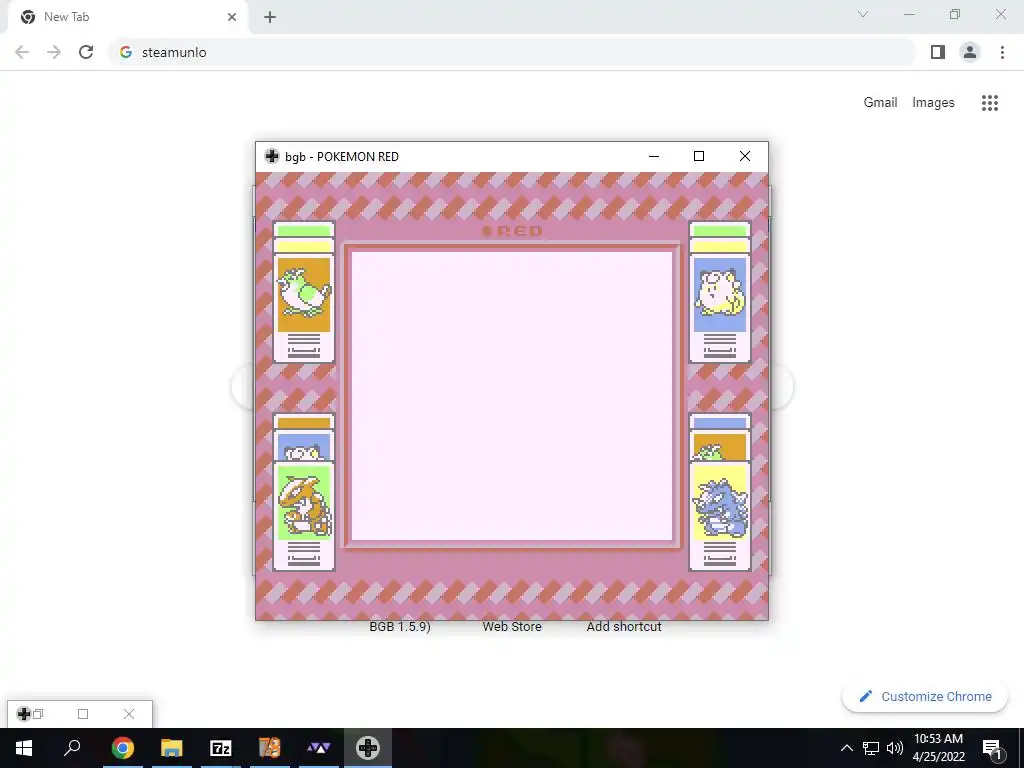Reload the Chrome page
The height and width of the screenshot is (768, 1024).
click(86, 52)
